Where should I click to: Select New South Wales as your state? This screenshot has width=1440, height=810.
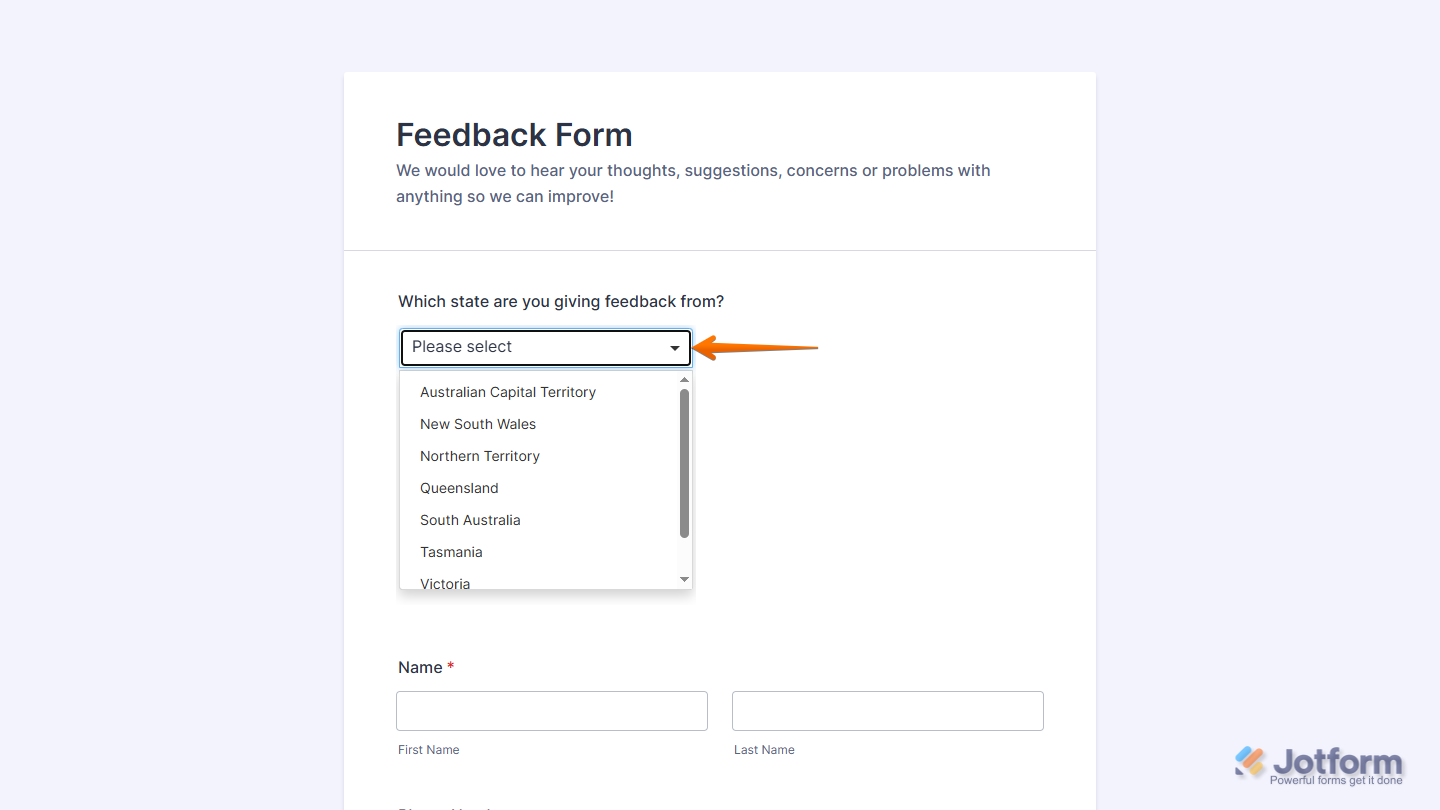pos(478,424)
